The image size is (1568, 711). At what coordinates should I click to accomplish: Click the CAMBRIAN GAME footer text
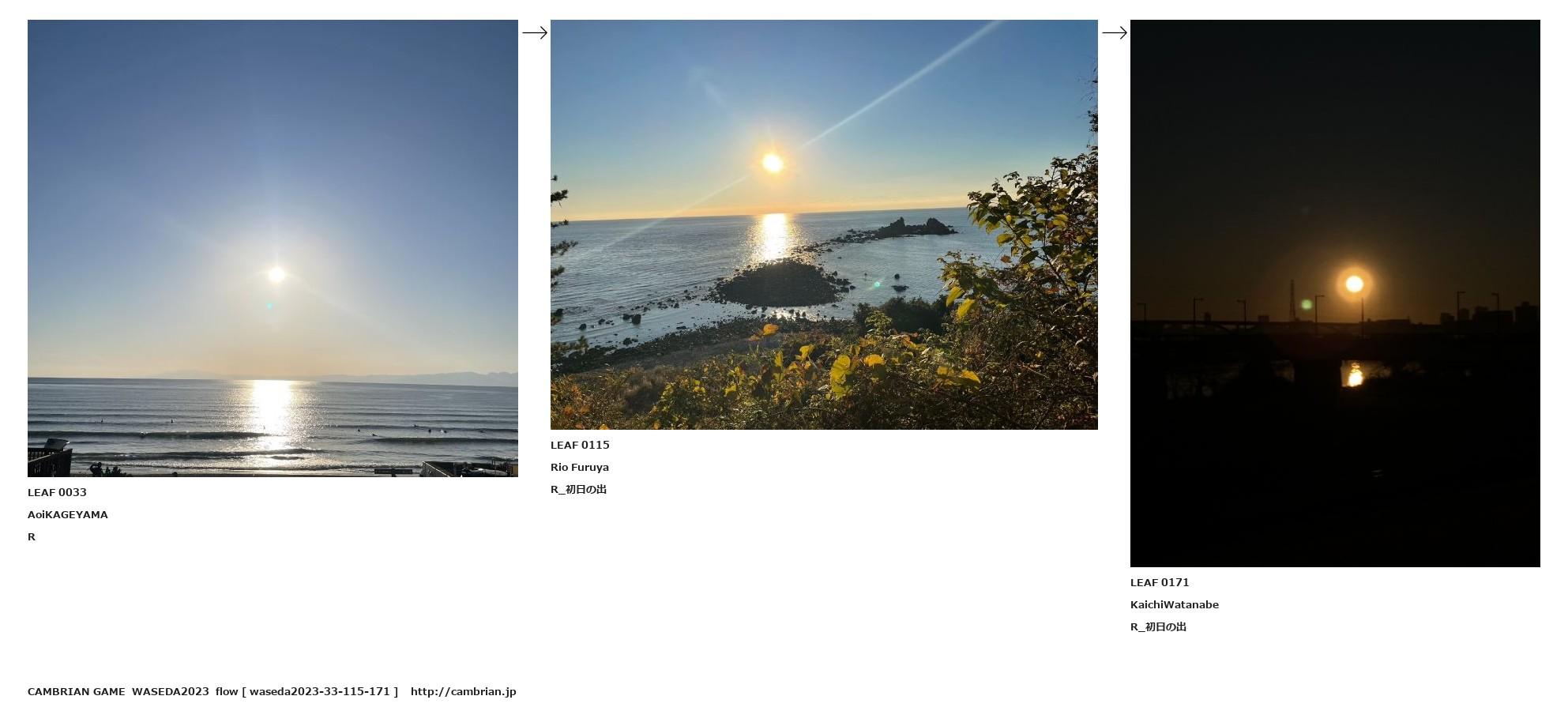pyautogui.click(x=76, y=691)
